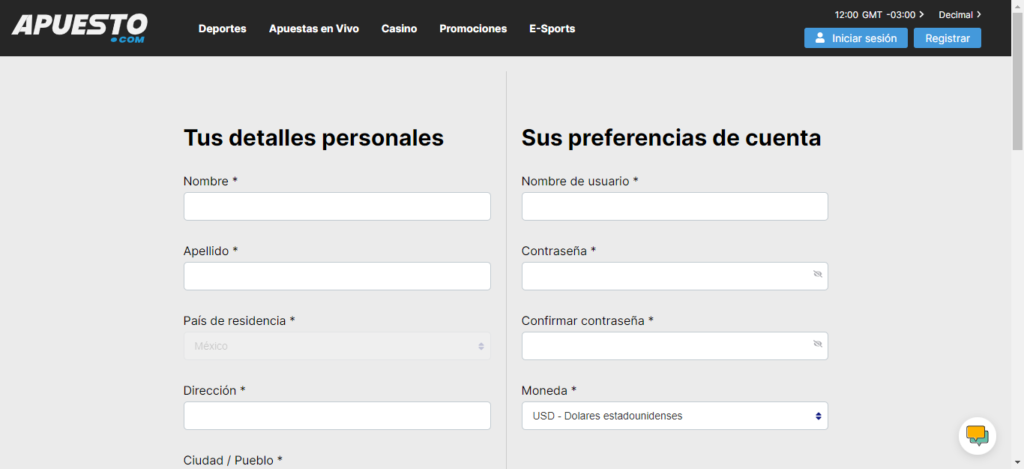This screenshot has height=469, width=1024.
Task: Open the Moneda currency dropdown
Action: (x=674, y=416)
